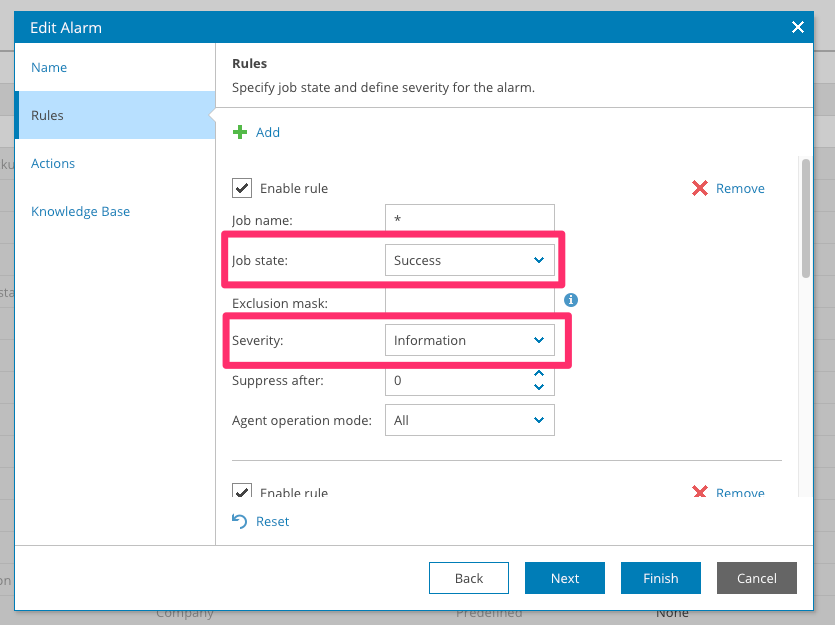
Task: Expand the Severity dropdown
Action: (x=469, y=340)
